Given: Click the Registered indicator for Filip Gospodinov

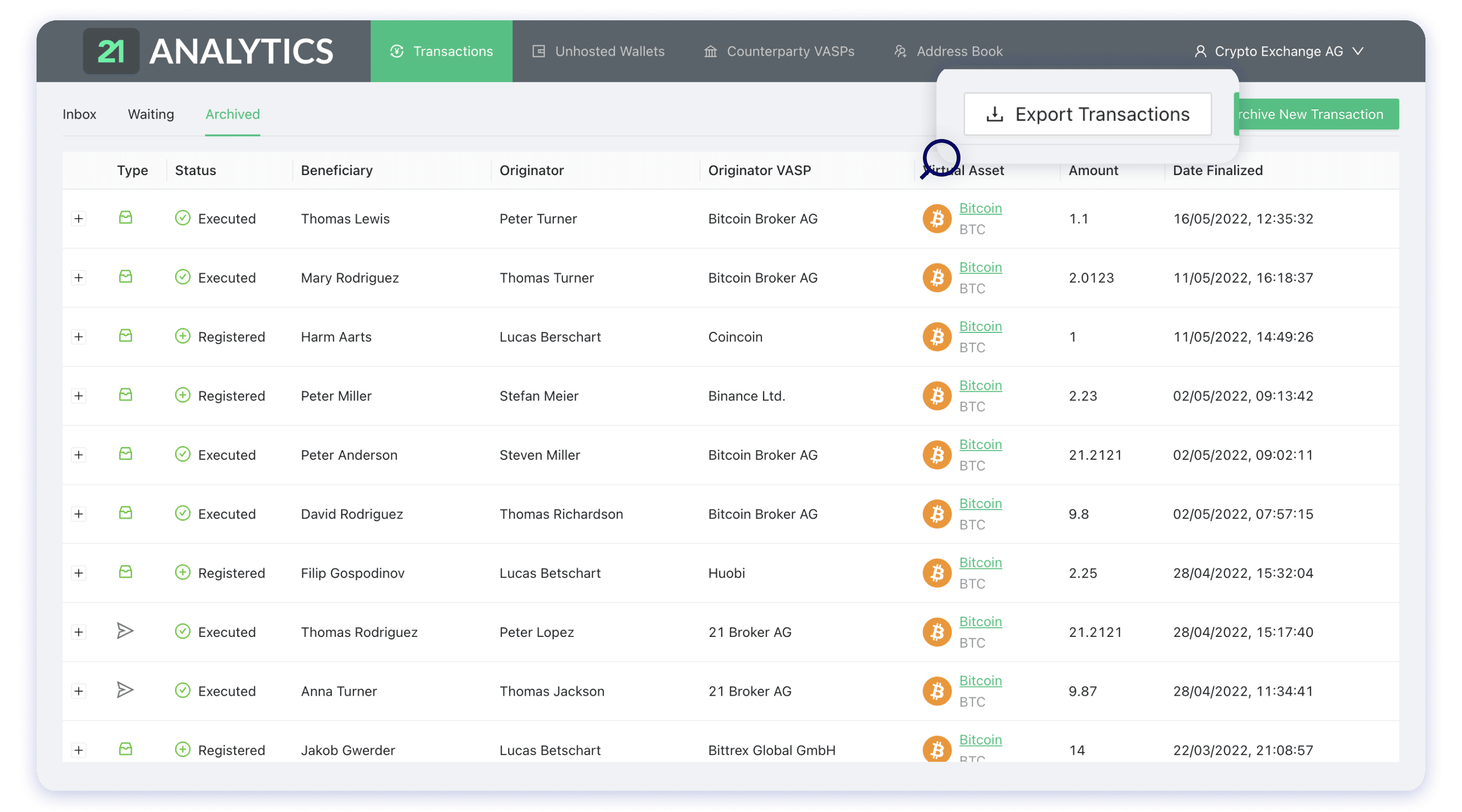Looking at the screenshot, I should click(x=183, y=572).
